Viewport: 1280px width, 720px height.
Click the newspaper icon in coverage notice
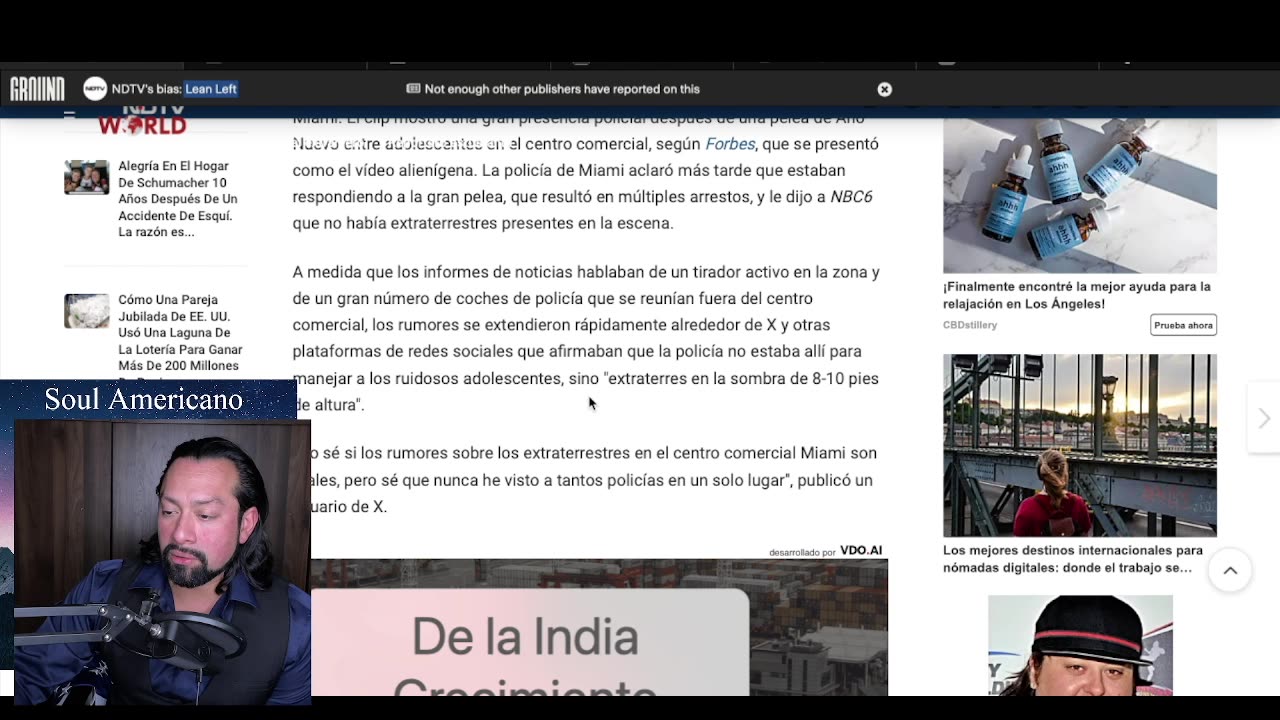coord(413,89)
